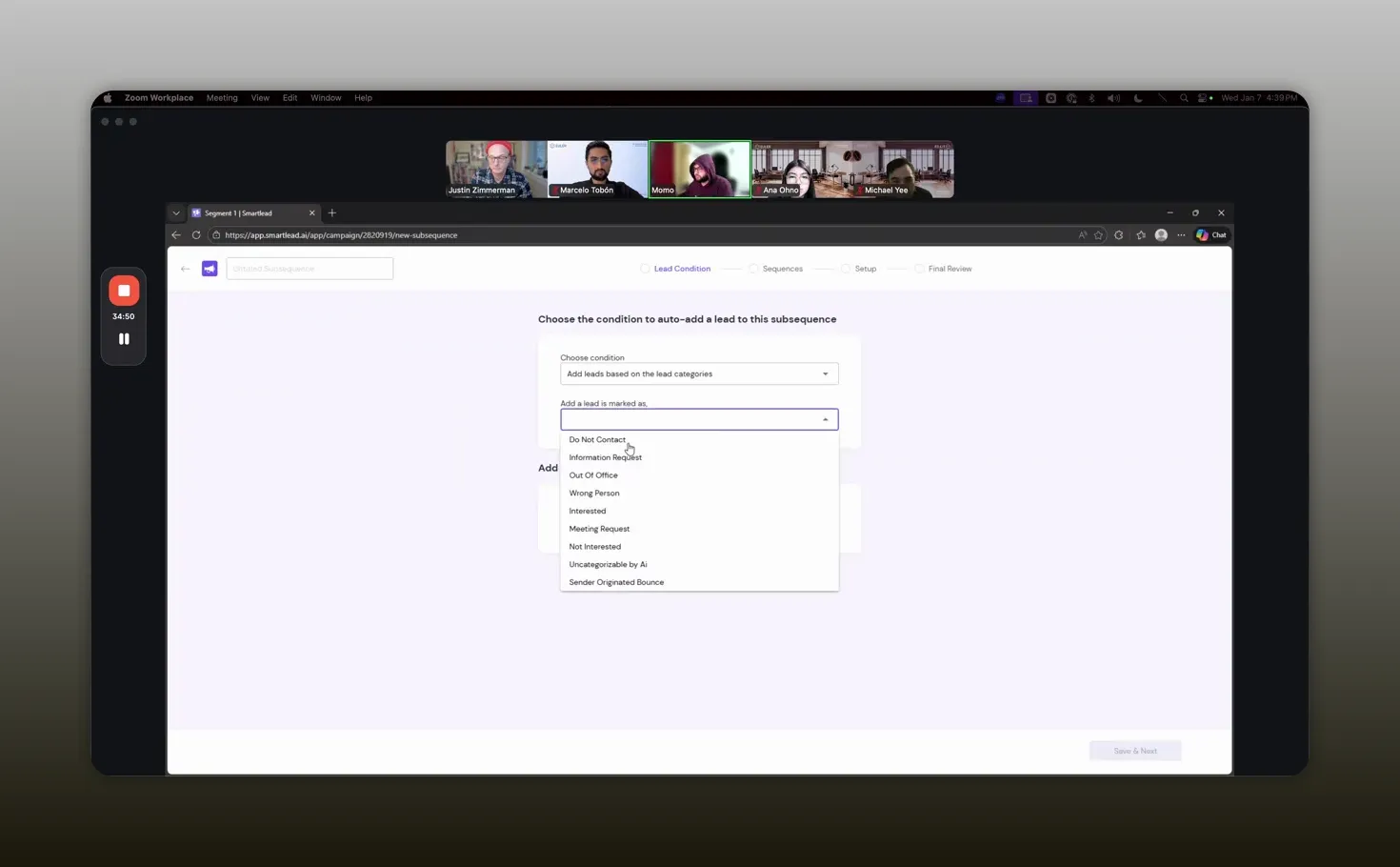Go back using the in-app arrow
The width and height of the screenshot is (1400, 867).
pyautogui.click(x=185, y=268)
